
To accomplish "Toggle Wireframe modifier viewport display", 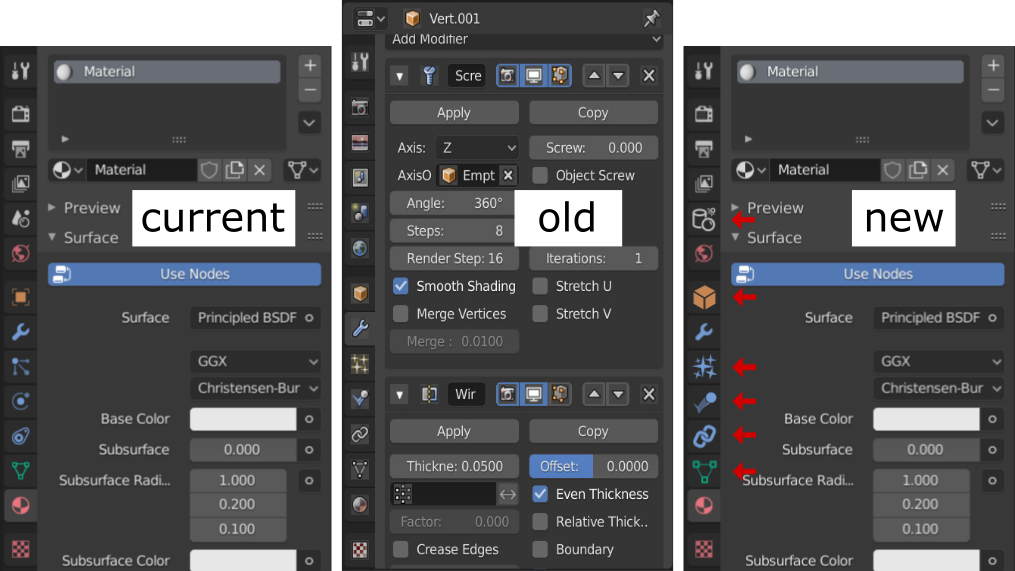I will click(533, 394).
